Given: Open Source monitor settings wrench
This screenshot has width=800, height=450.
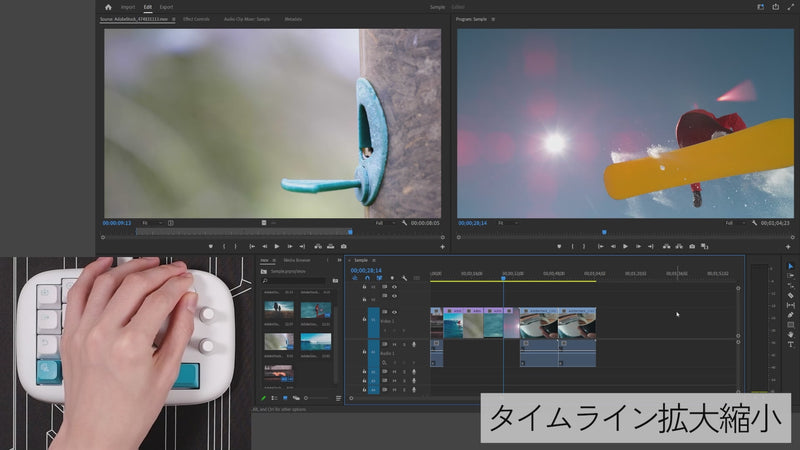Looking at the screenshot, I should (404, 223).
